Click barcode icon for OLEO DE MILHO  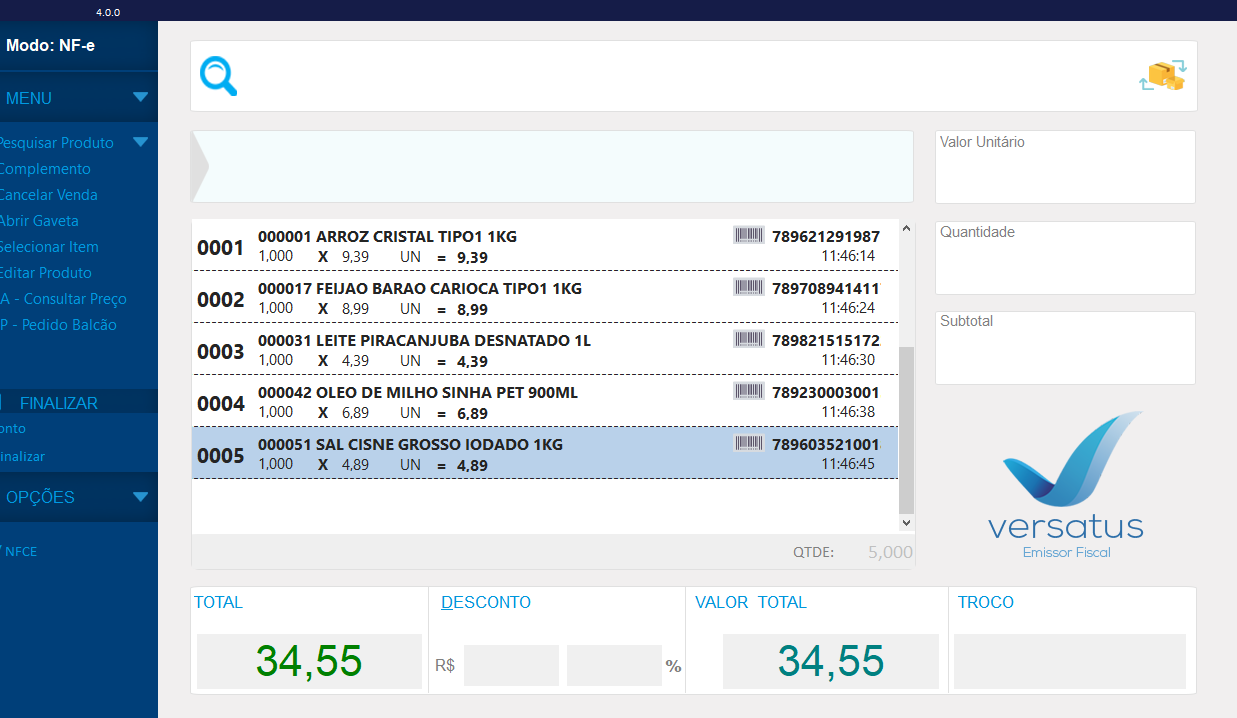(x=748, y=391)
